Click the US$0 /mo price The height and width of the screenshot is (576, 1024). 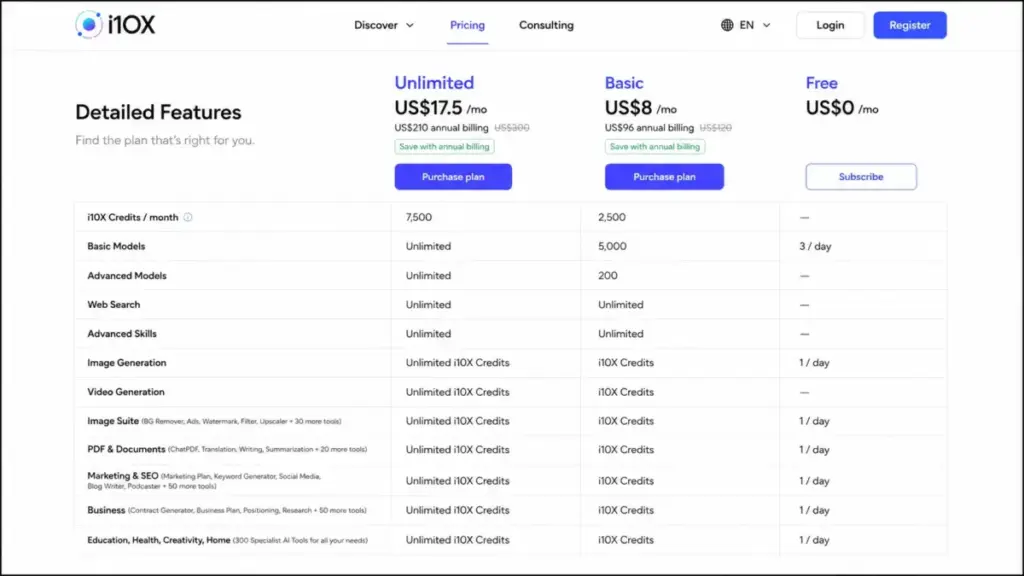pyautogui.click(x=842, y=108)
